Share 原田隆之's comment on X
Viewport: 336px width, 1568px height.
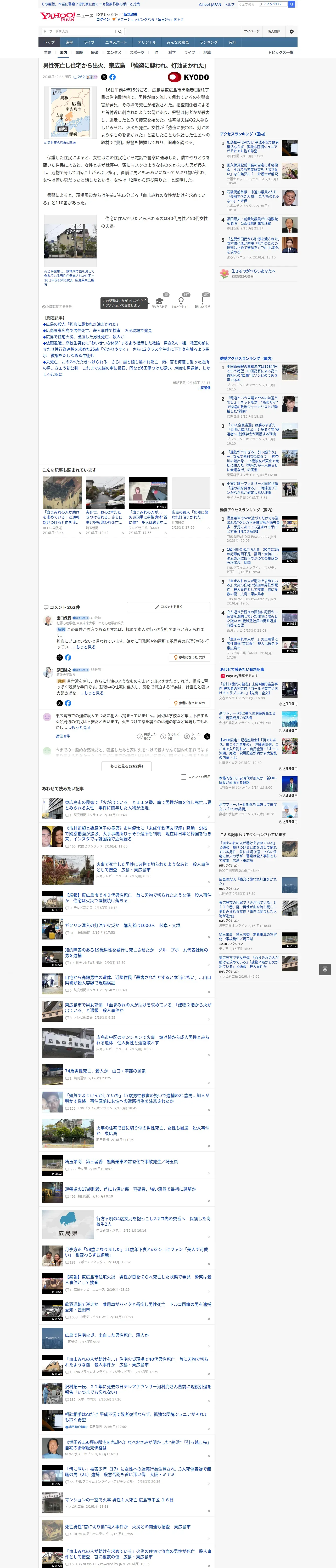59,703
